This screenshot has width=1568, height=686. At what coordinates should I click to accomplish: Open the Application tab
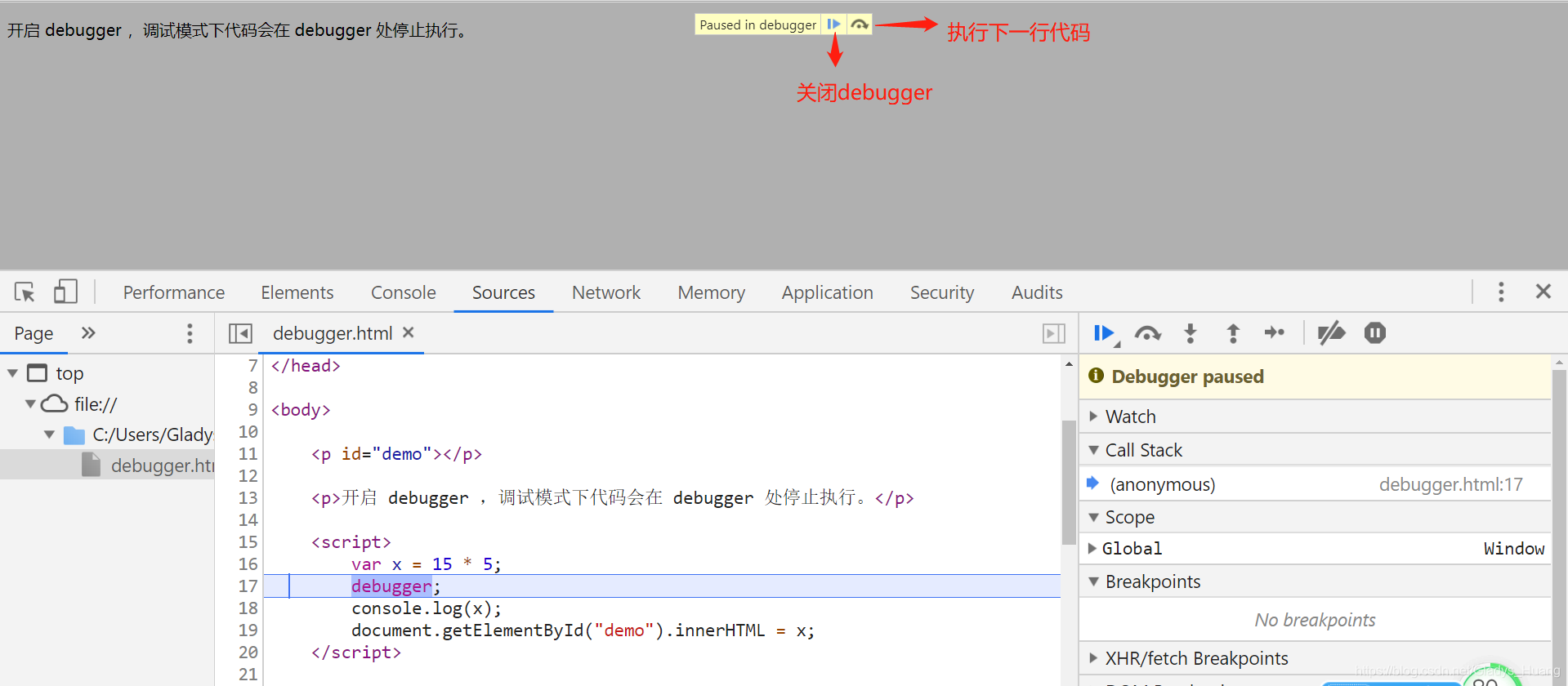(x=828, y=292)
